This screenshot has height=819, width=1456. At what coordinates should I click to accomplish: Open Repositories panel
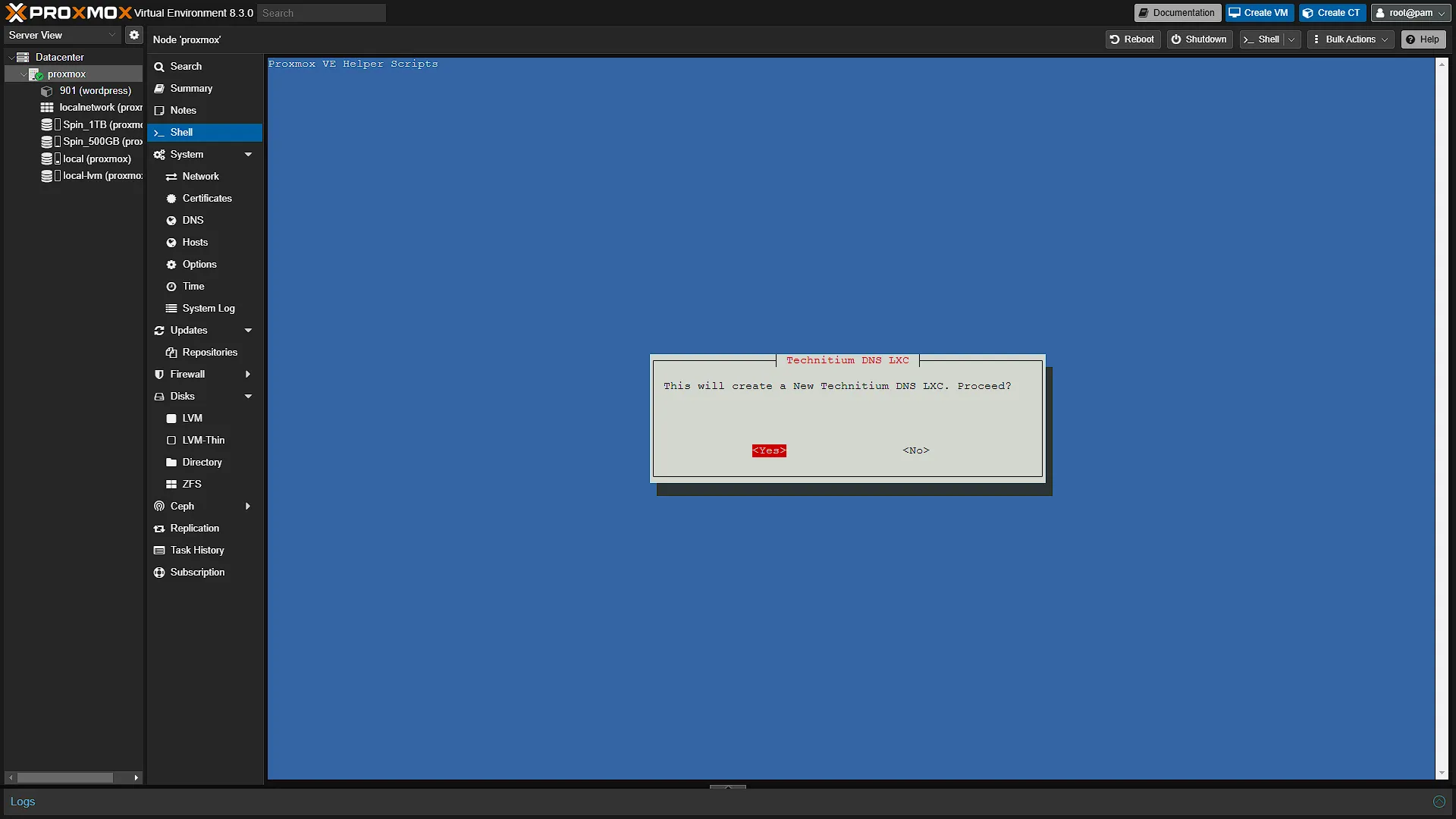[x=205, y=353]
